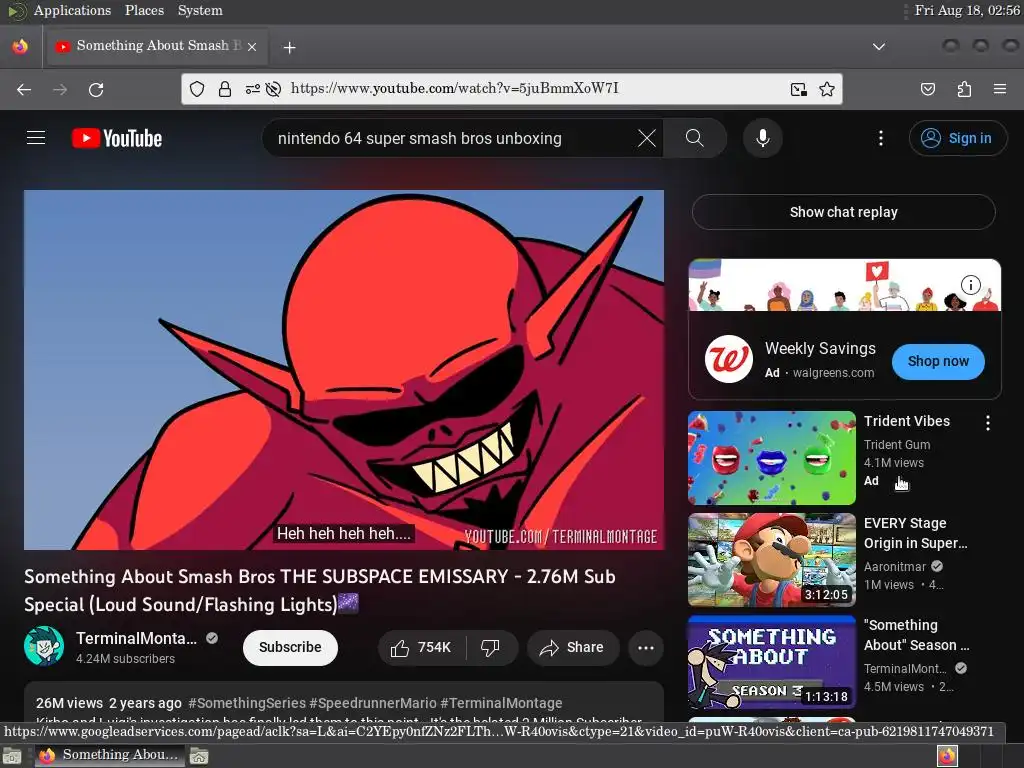Click the #SomethingSeries hashtag

246,703
